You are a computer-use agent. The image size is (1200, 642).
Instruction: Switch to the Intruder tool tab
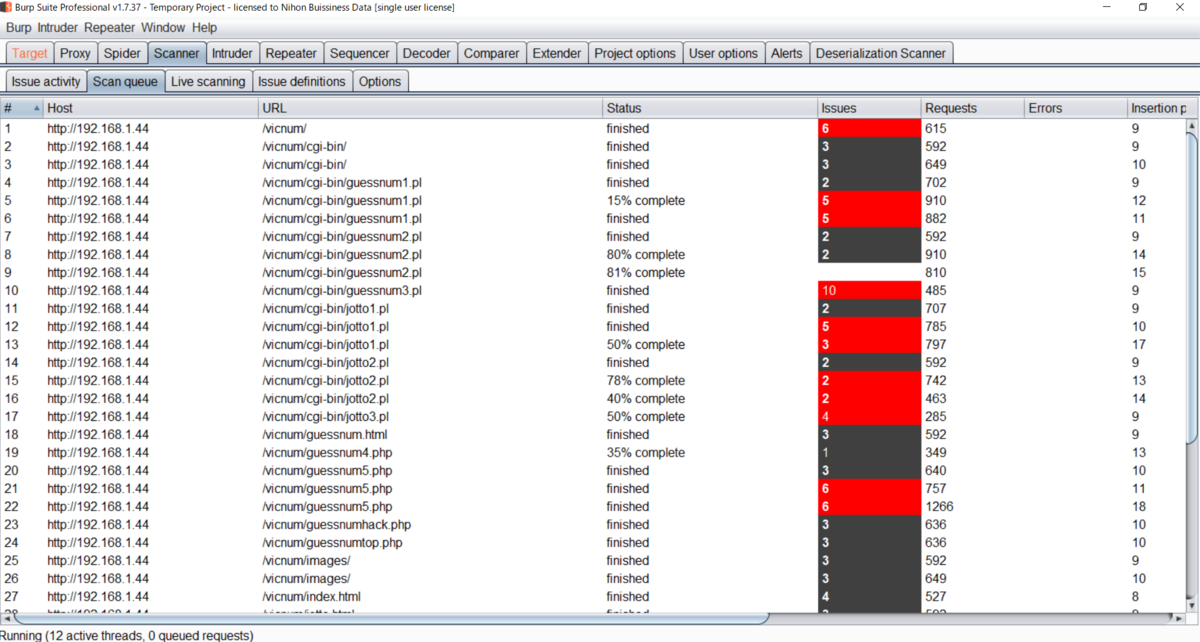tap(232, 53)
